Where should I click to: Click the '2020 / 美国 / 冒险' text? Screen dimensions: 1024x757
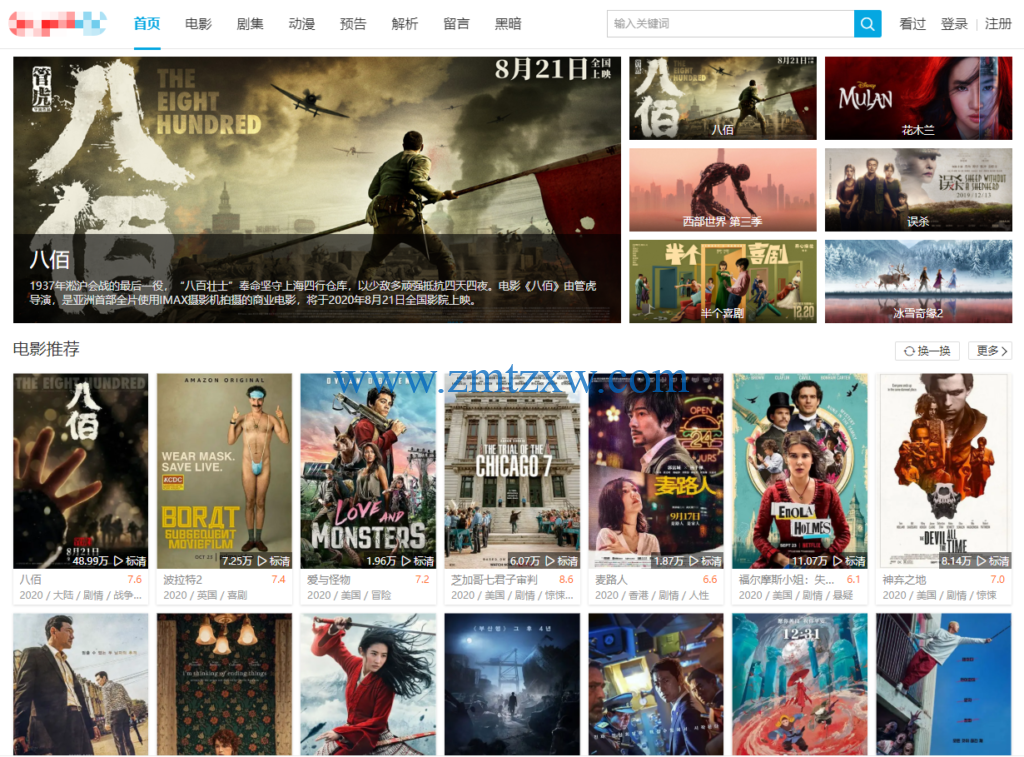349,595
